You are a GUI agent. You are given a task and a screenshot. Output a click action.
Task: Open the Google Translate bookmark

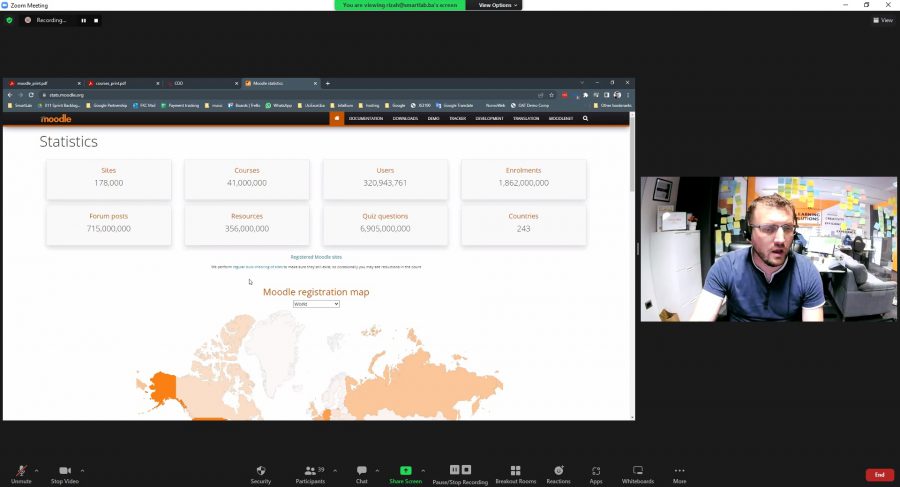pos(455,106)
